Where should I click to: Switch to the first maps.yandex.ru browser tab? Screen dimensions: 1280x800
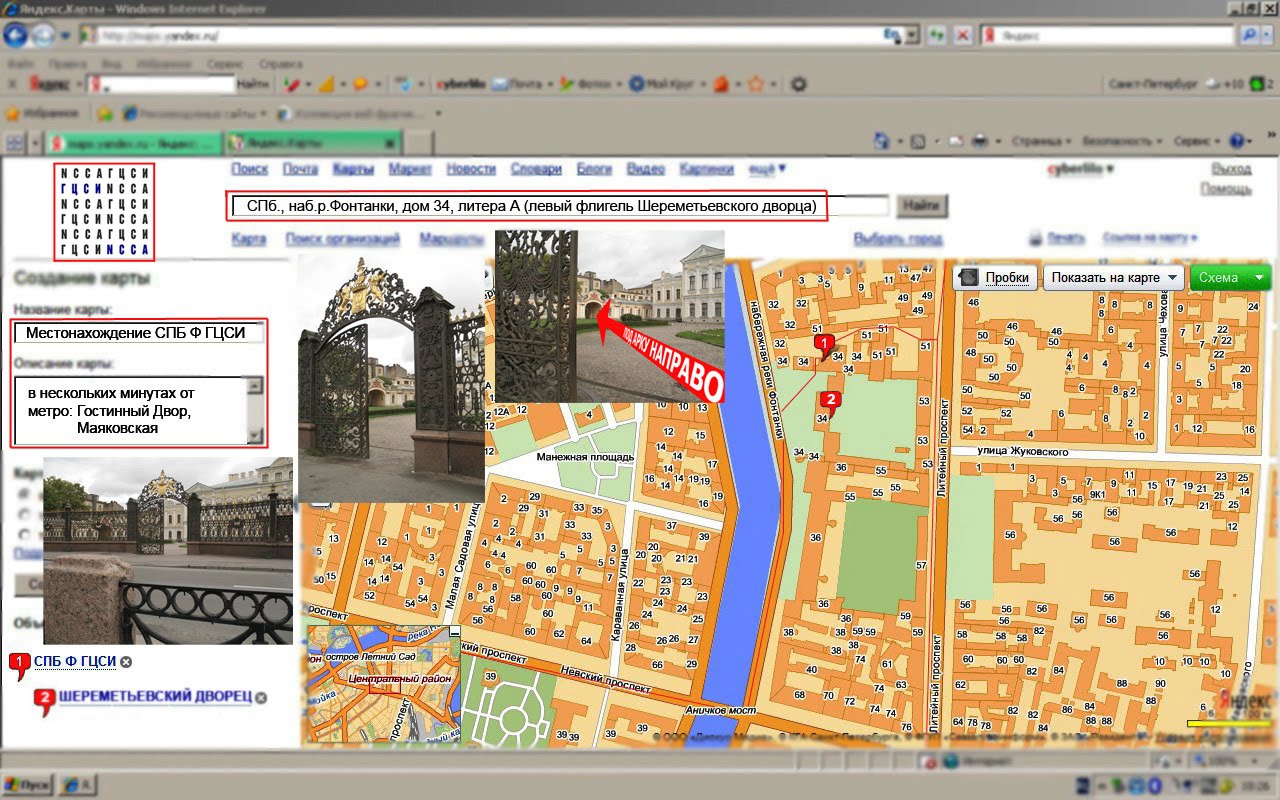coord(135,142)
